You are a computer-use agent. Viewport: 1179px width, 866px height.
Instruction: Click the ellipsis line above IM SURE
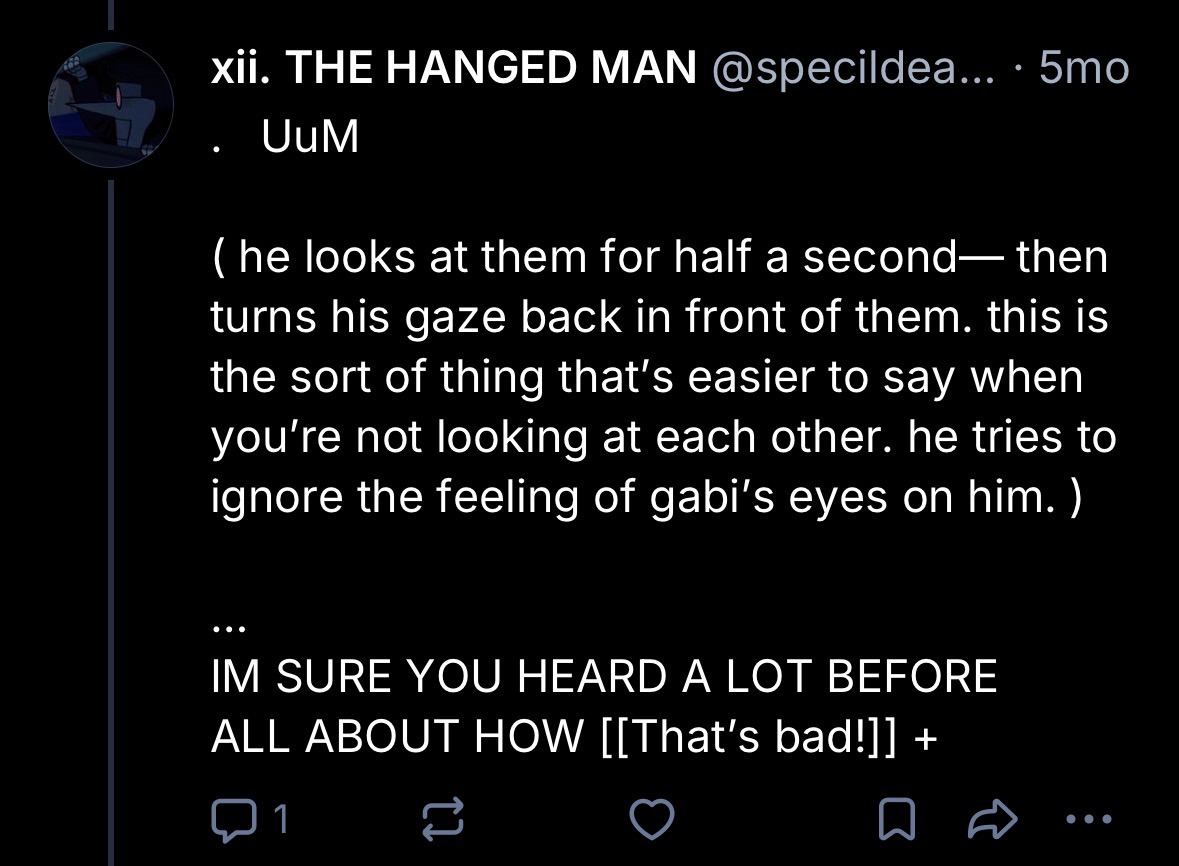[222, 628]
